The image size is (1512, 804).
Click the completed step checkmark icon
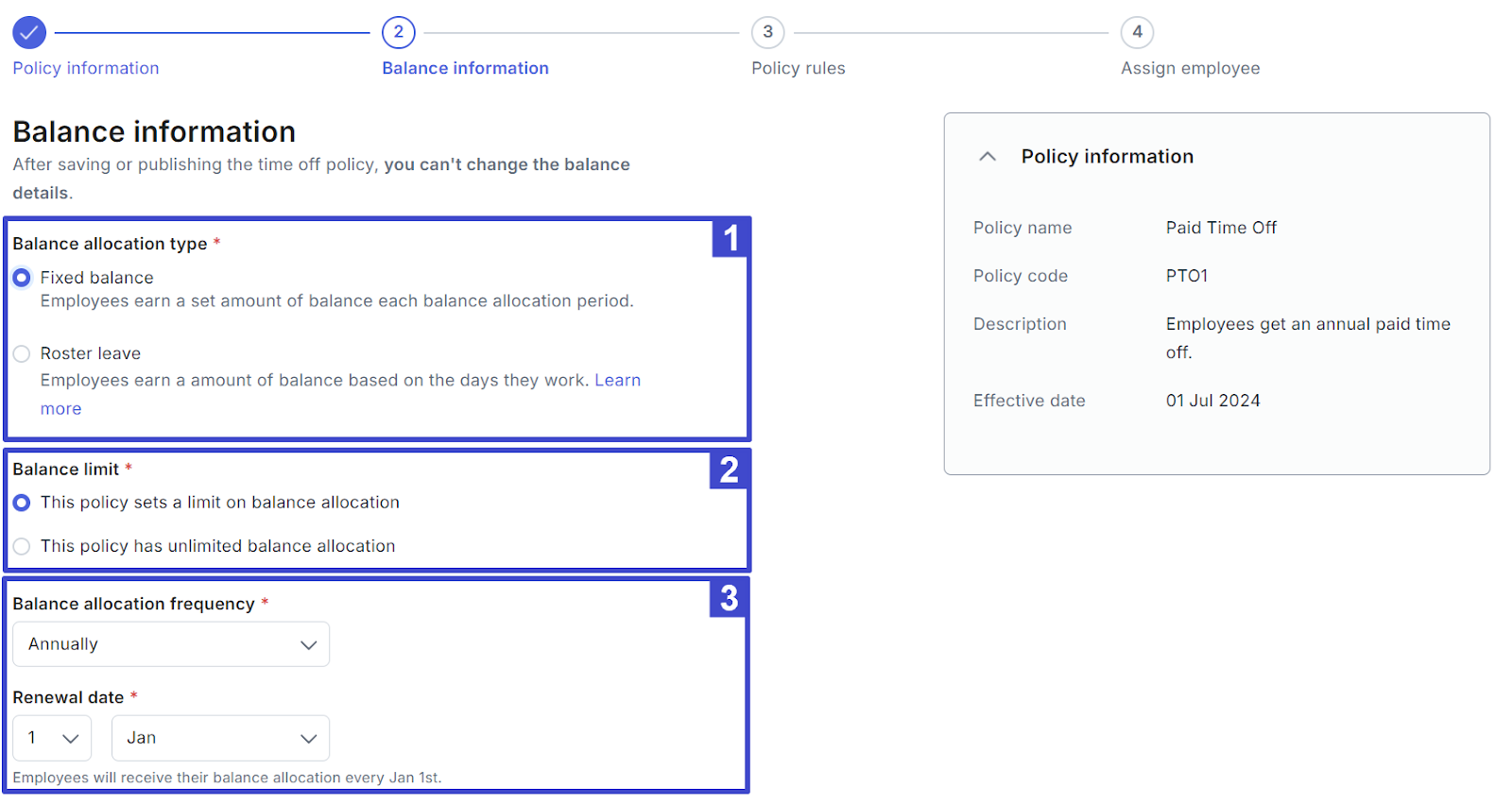click(29, 33)
